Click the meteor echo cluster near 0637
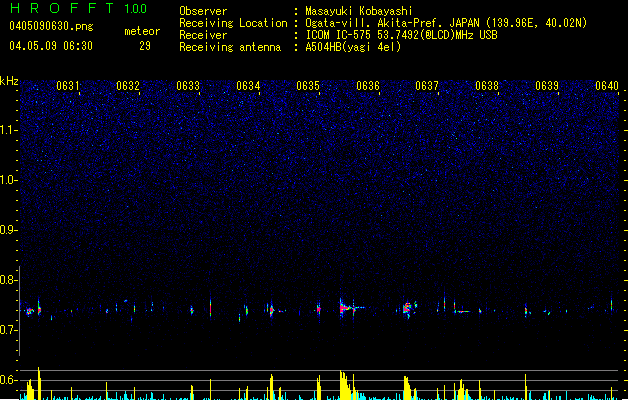The height and width of the screenshot is (400, 629). click(409, 309)
